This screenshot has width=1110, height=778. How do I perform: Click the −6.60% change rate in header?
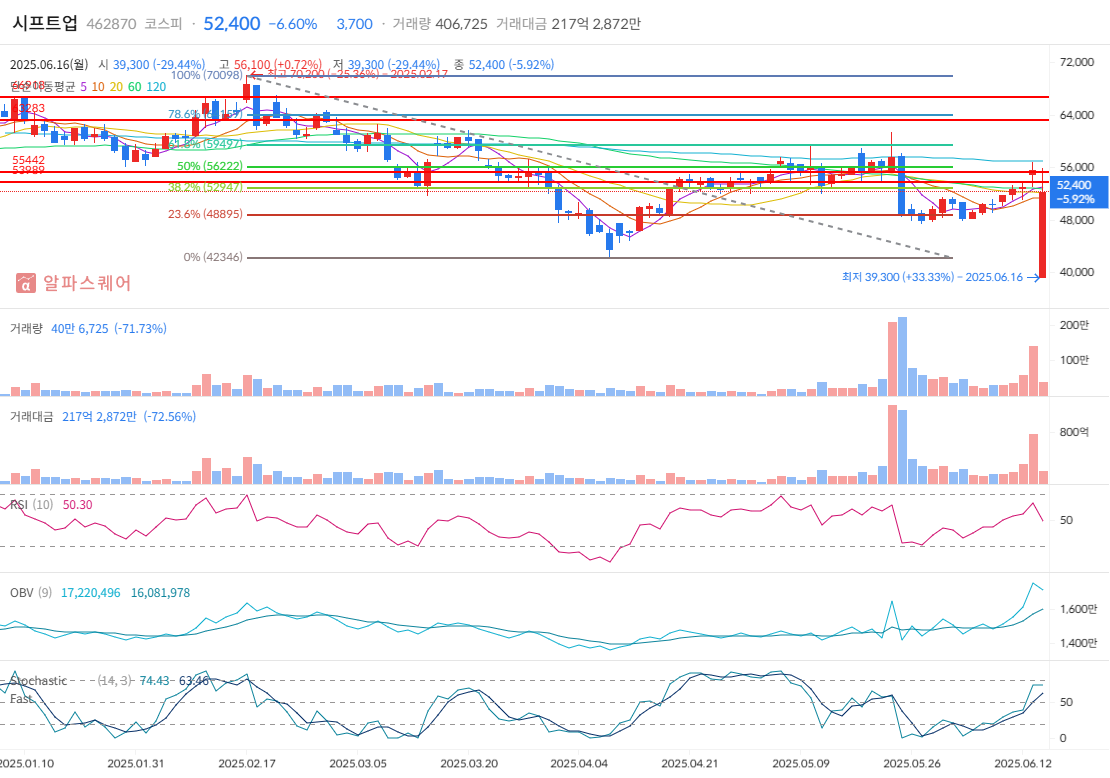[292, 24]
